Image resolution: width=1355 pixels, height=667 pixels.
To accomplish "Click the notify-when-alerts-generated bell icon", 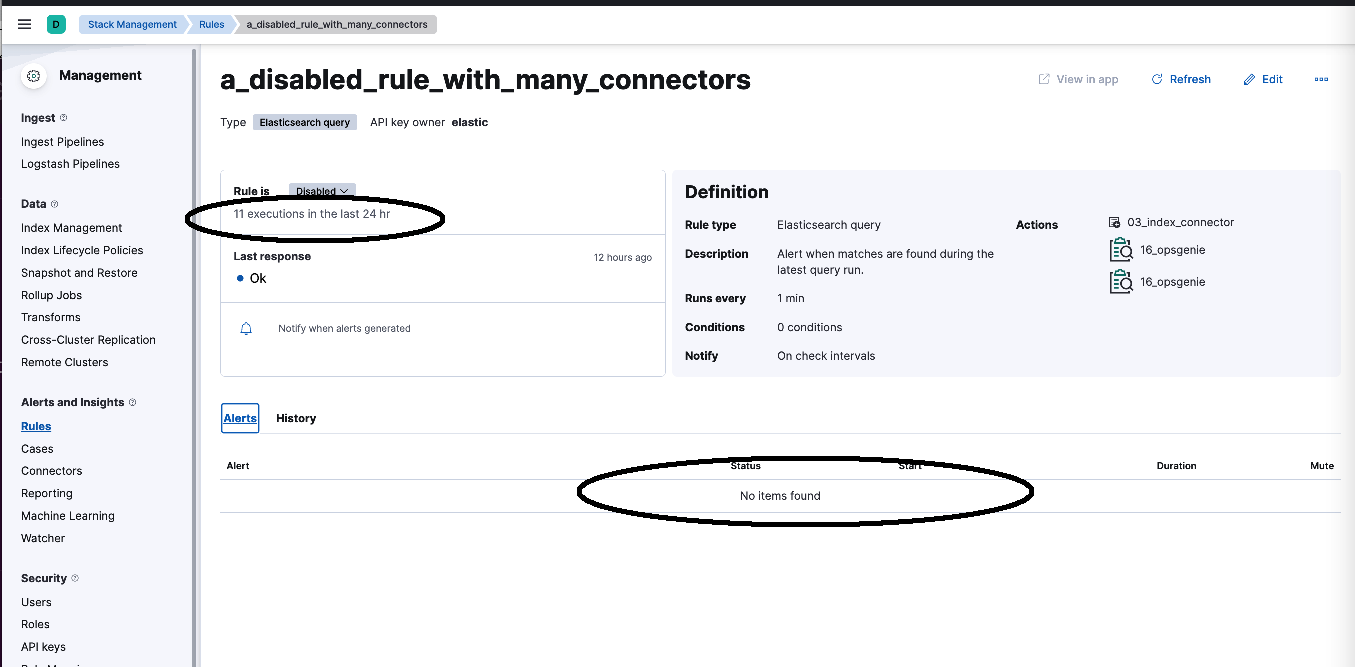I will tap(246, 327).
